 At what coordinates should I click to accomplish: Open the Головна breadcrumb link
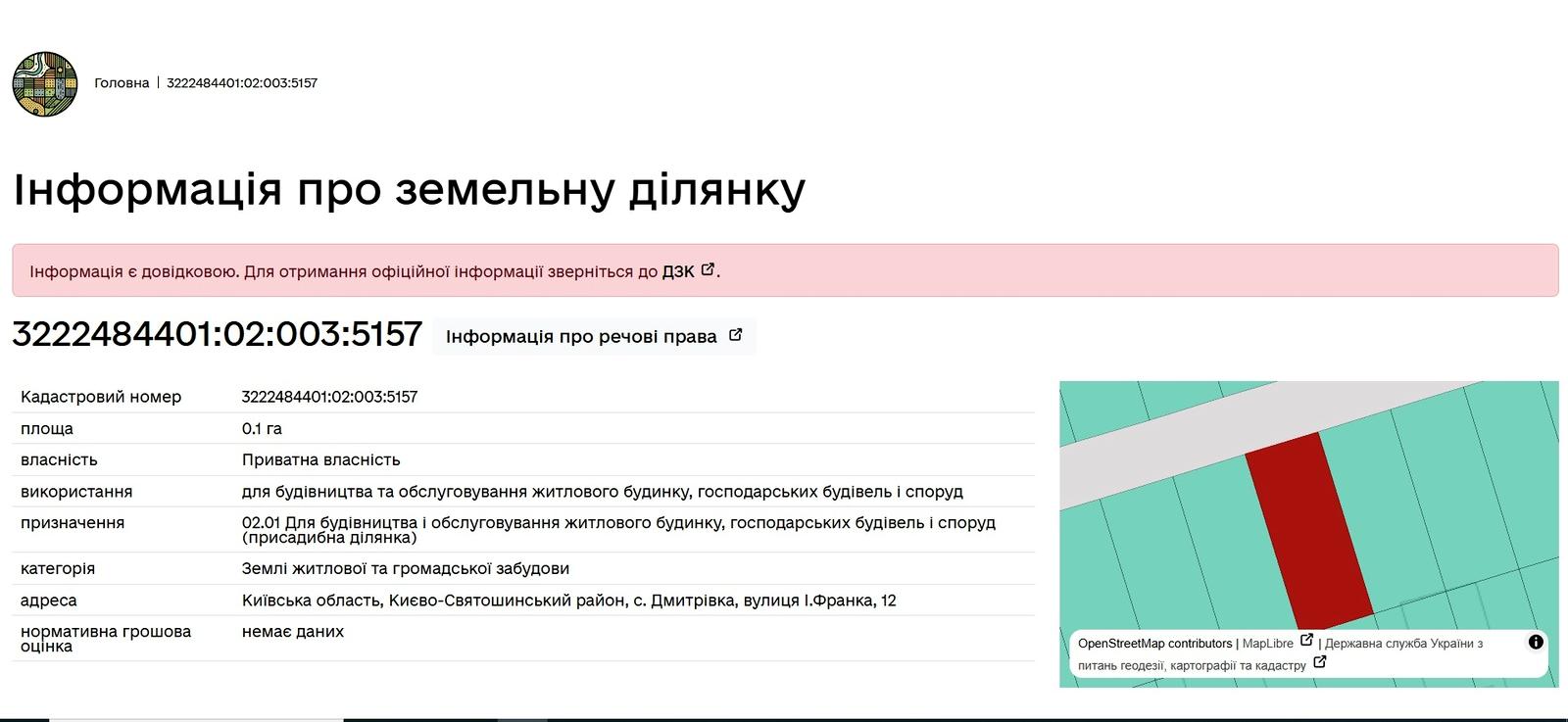pyautogui.click(x=122, y=83)
